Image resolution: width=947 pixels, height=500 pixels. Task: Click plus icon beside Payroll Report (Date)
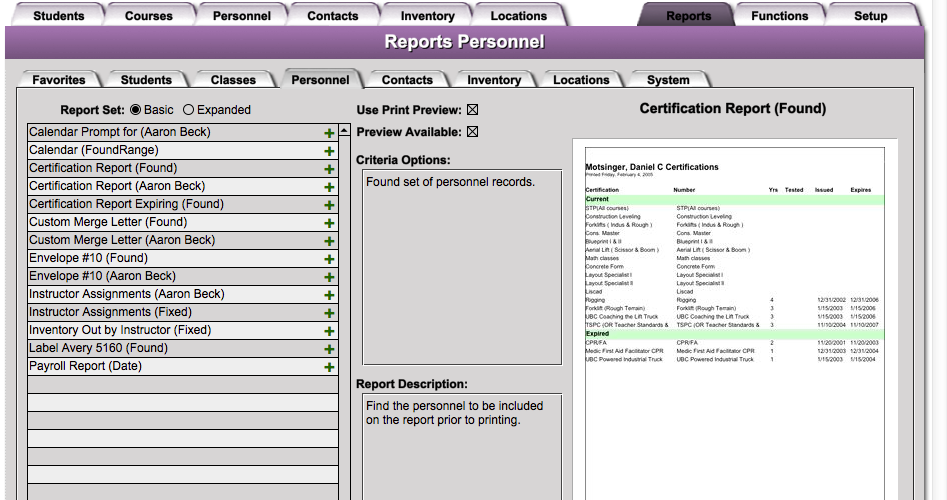click(329, 367)
